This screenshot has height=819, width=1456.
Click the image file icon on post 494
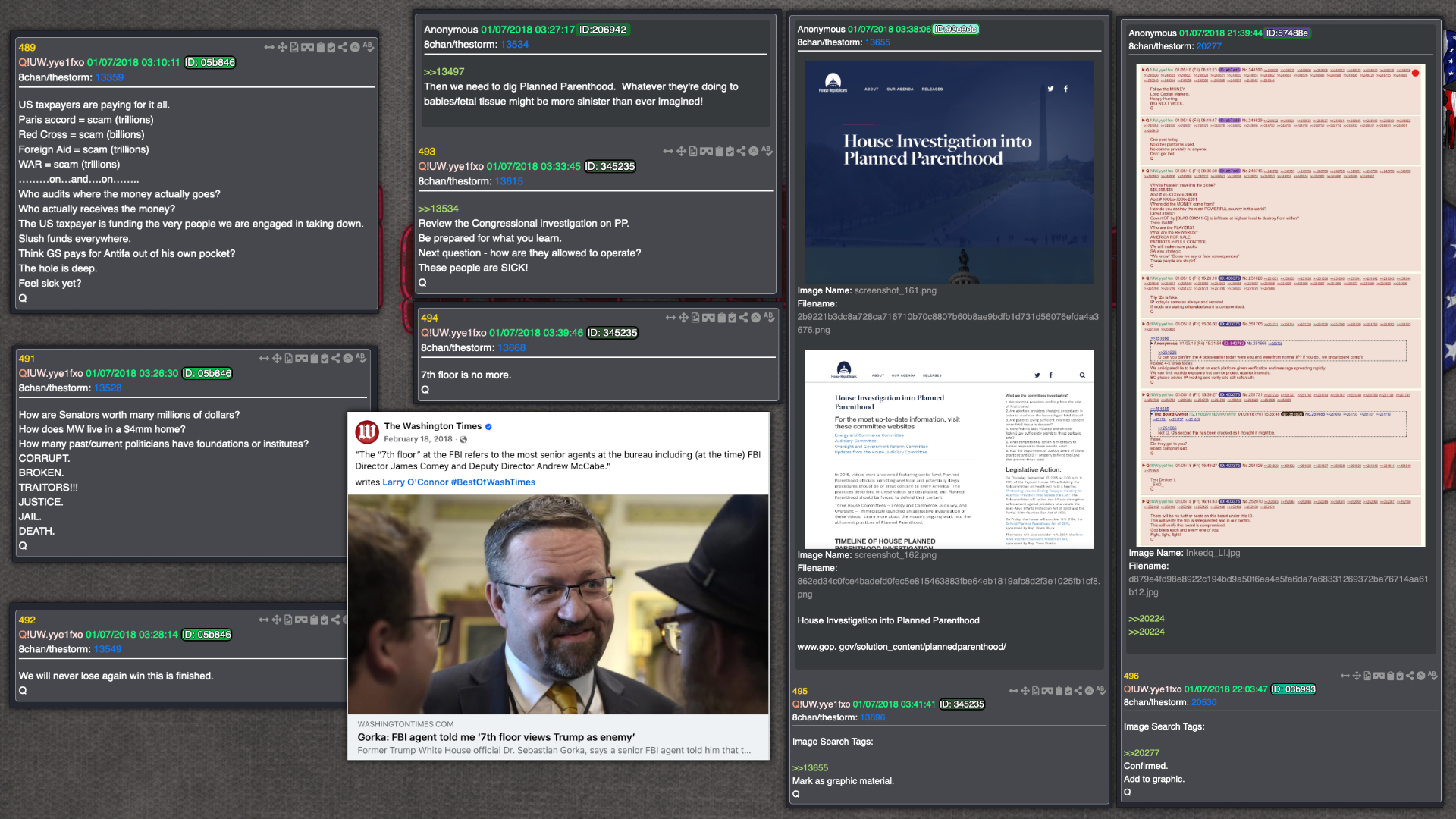coord(695,318)
